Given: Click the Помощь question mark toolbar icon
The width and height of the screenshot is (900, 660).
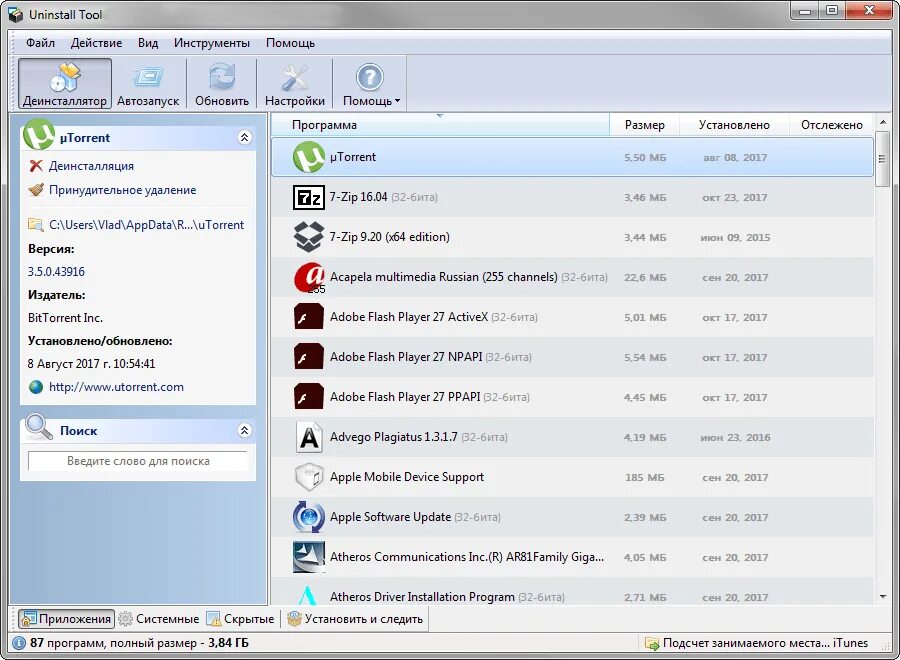Looking at the screenshot, I should coord(369,77).
